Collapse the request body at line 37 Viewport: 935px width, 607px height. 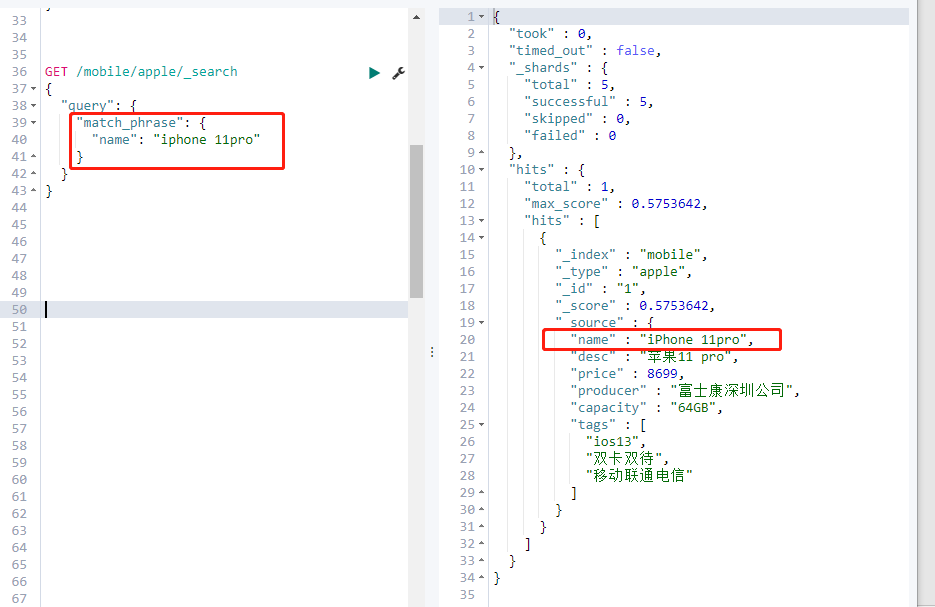[x=33, y=89]
